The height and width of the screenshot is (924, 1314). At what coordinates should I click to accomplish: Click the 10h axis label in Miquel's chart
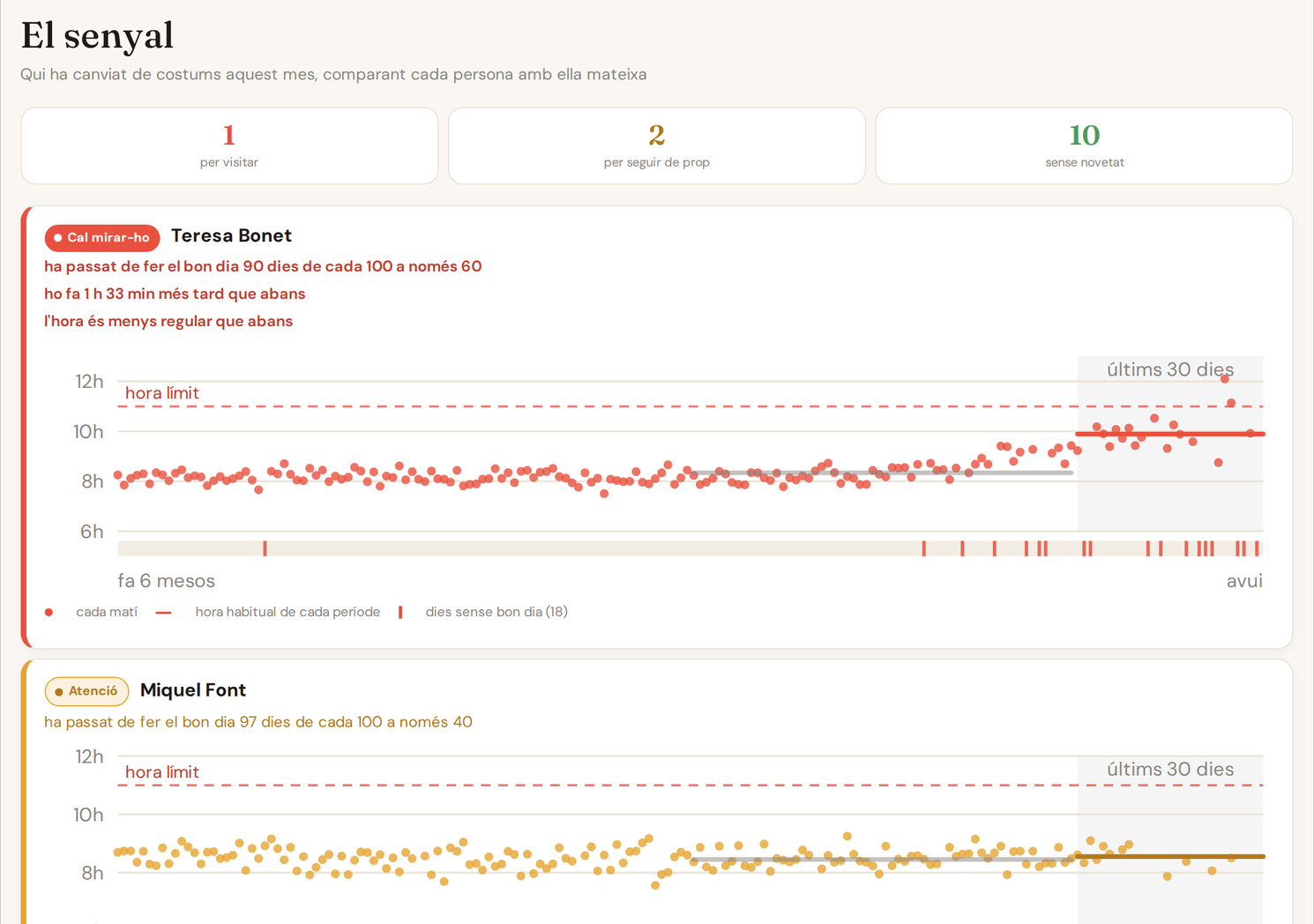tap(88, 815)
